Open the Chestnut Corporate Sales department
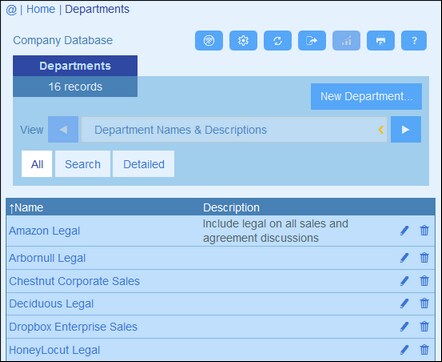 coord(74,281)
